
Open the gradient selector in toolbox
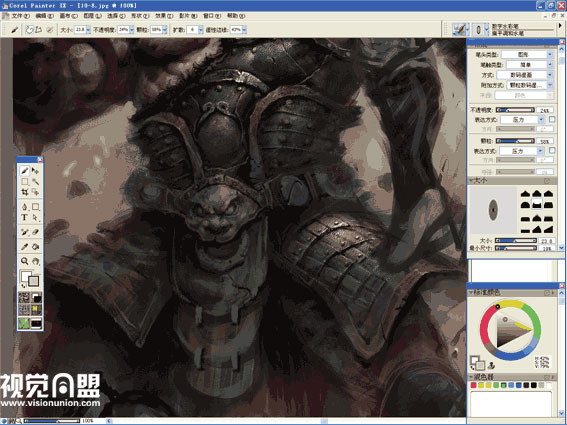[36, 298]
